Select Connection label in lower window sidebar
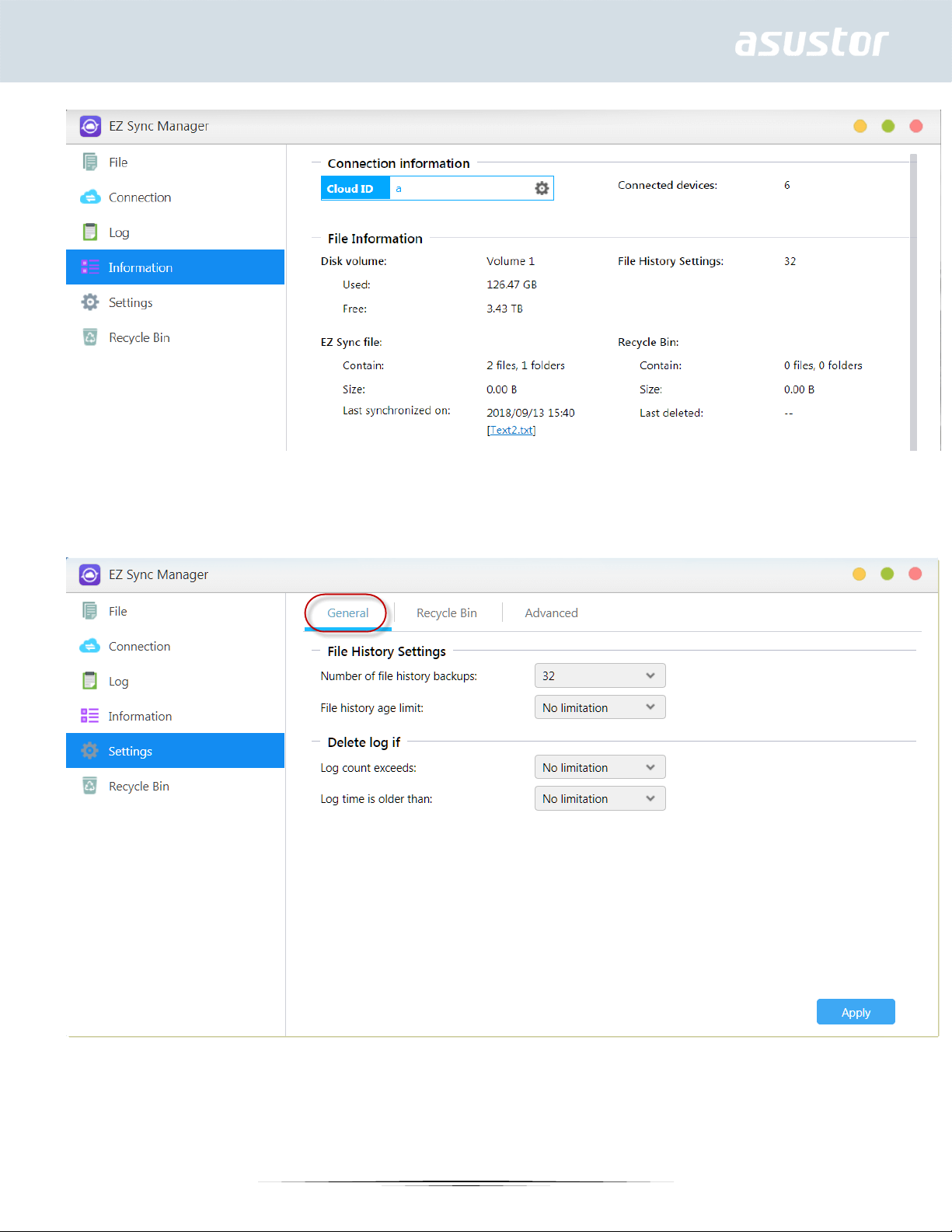Viewport: 952px width, 1232px height. point(139,647)
